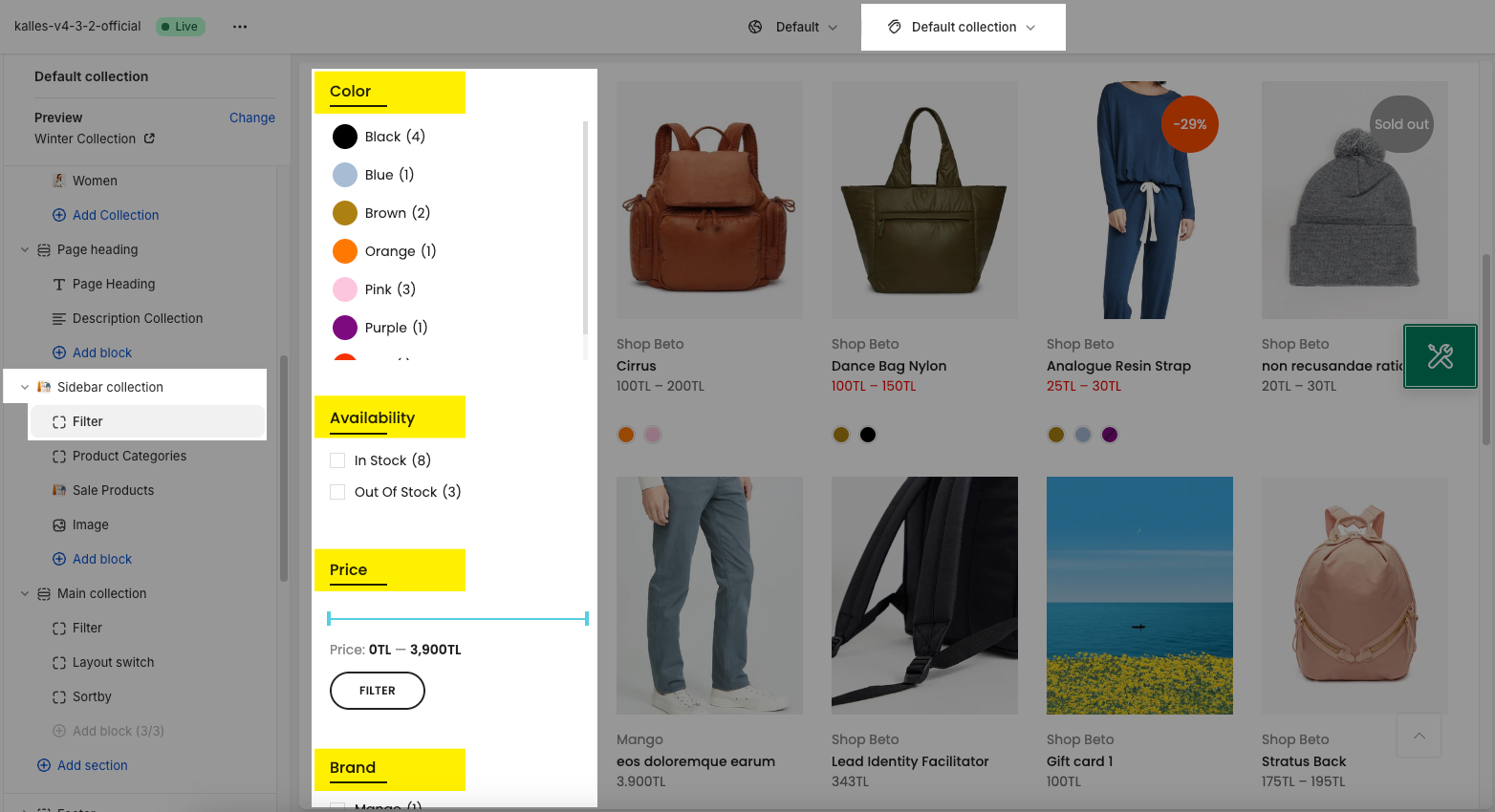Select the Black color filter option
Viewport: 1495px width, 812px height.
pyautogui.click(x=379, y=137)
